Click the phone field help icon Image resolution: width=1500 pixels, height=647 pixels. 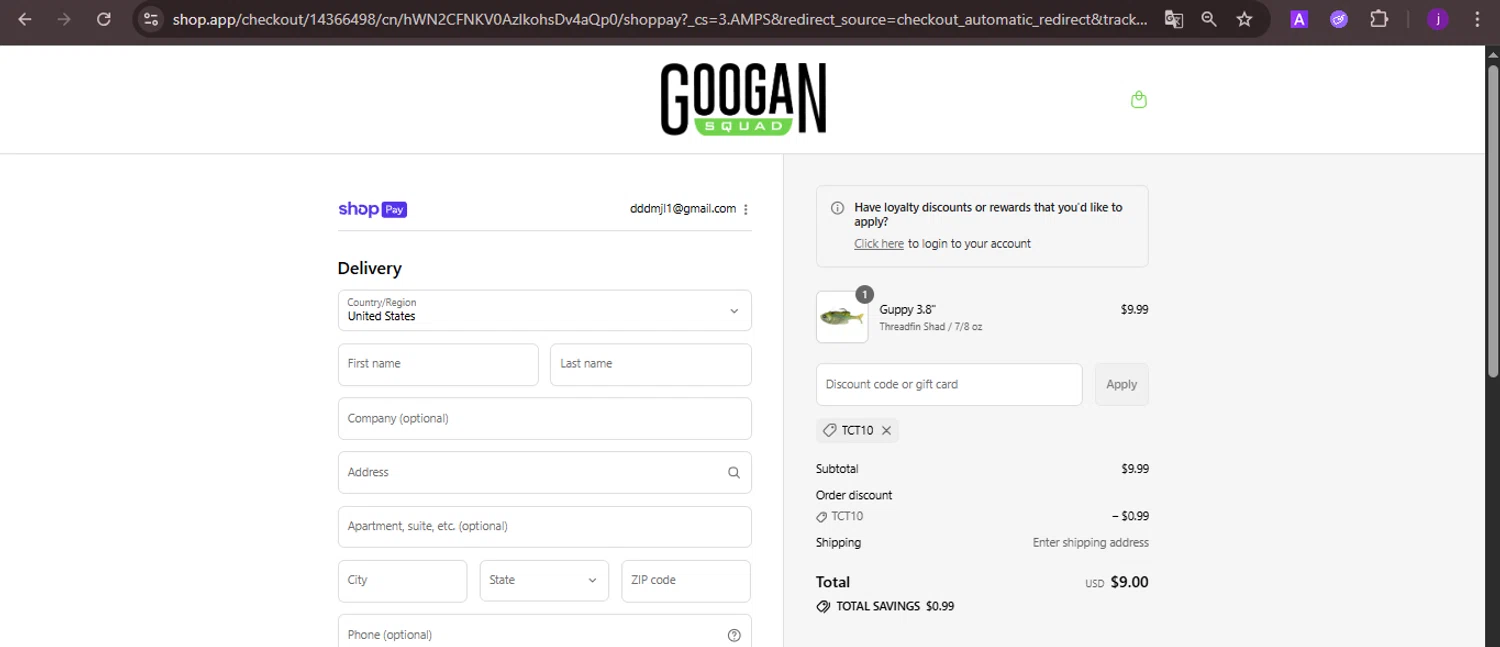[734, 635]
